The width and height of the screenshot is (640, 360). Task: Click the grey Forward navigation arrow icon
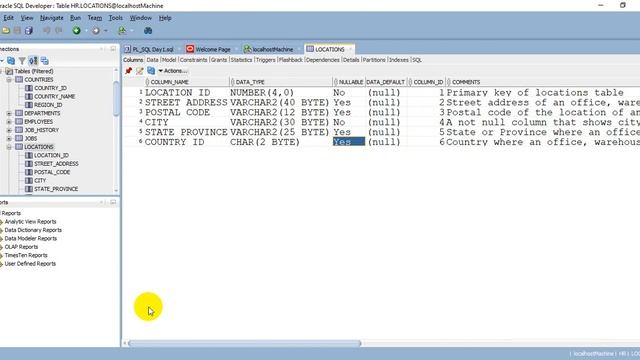[x=96, y=31]
